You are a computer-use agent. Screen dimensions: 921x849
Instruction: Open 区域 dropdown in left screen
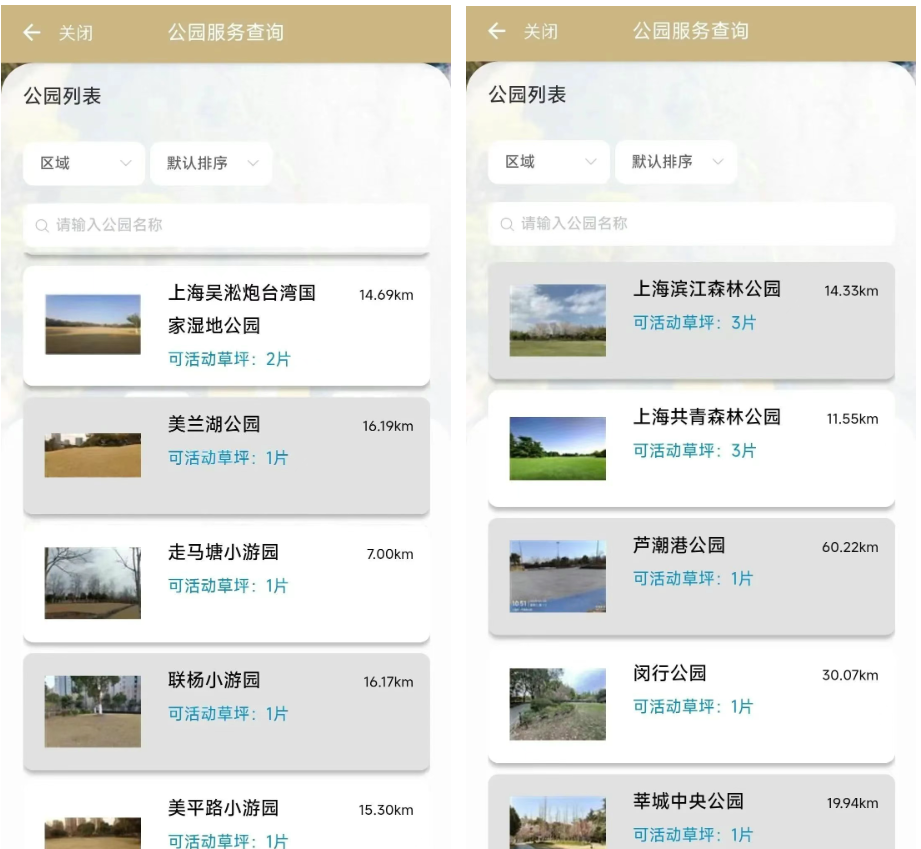pyautogui.click(x=84, y=163)
